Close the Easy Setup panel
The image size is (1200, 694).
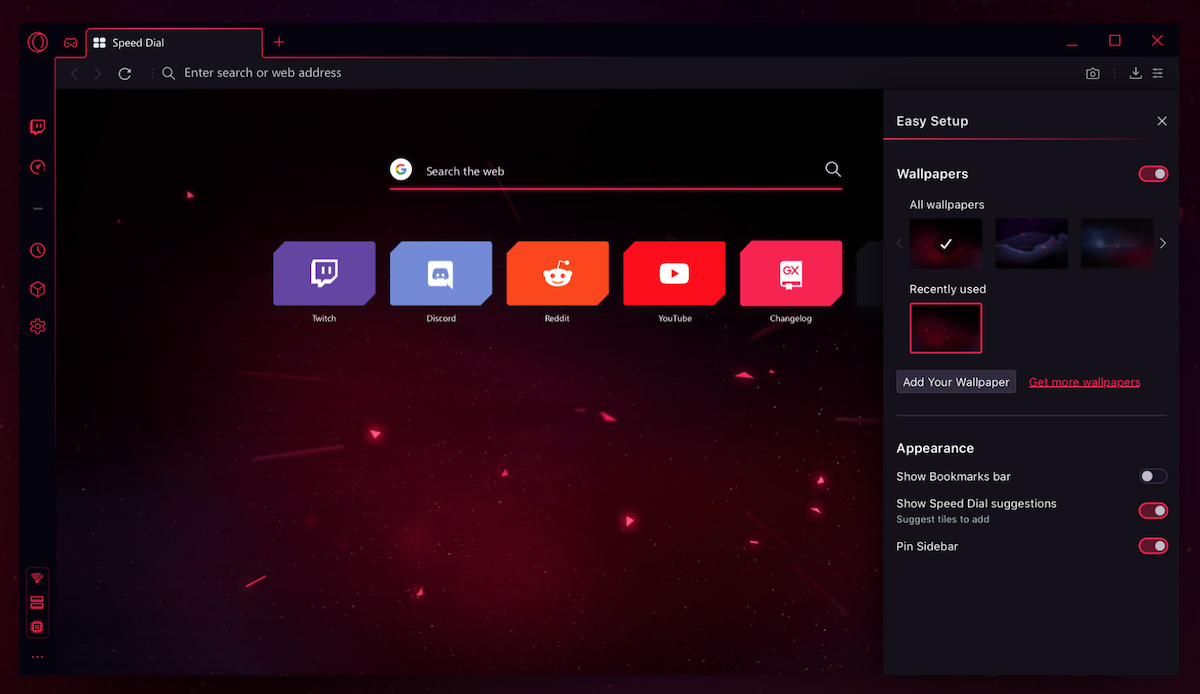[x=1162, y=121]
